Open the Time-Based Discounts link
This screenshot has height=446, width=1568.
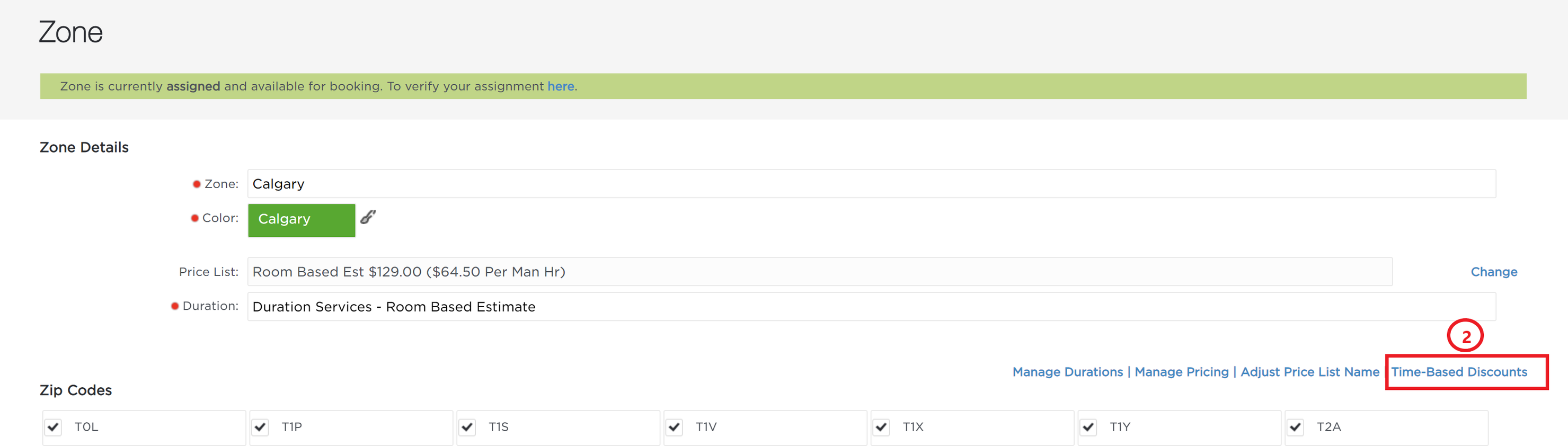coord(1458,372)
